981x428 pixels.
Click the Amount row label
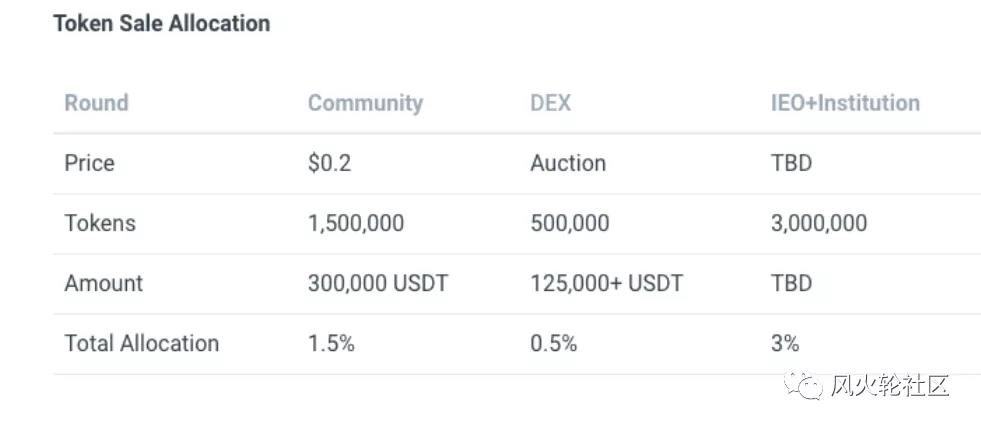coord(103,283)
